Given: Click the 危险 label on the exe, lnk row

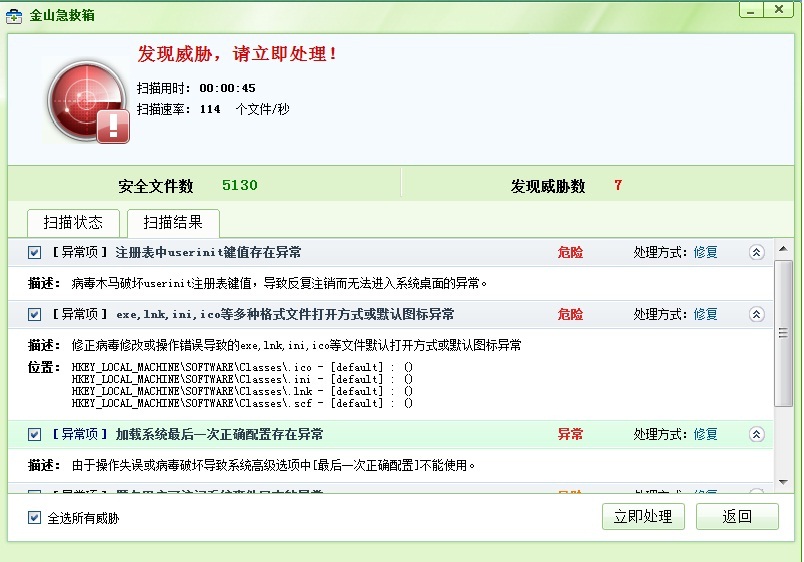Looking at the screenshot, I should pos(570,314).
